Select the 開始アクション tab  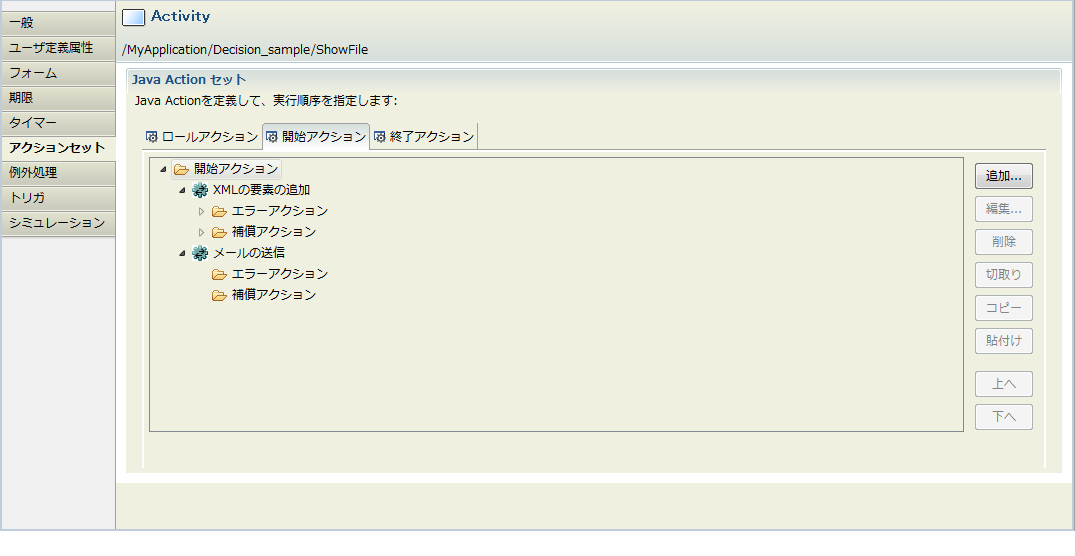pyautogui.click(x=316, y=136)
